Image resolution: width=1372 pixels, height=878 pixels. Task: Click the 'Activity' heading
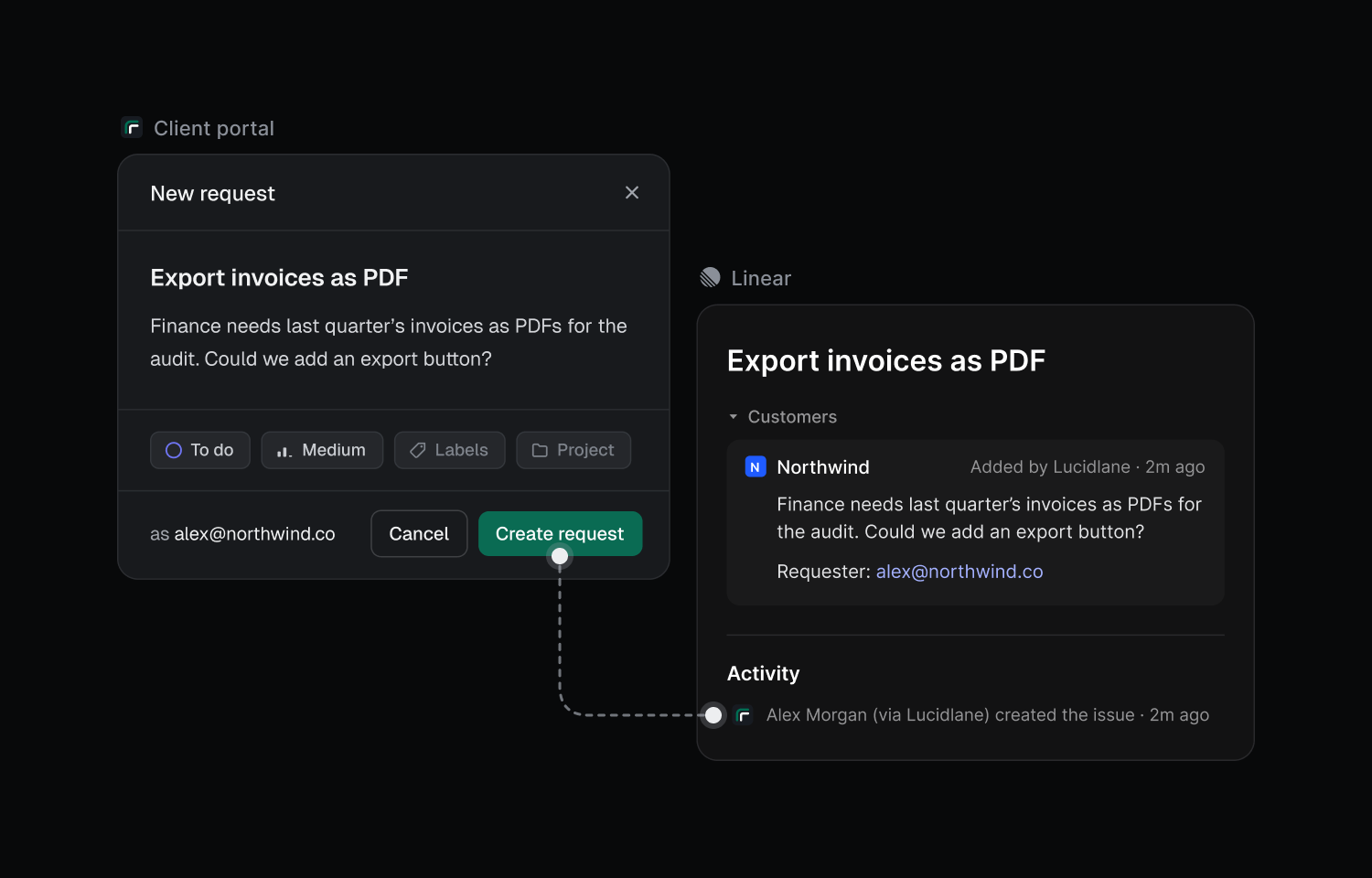coord(763,674)
